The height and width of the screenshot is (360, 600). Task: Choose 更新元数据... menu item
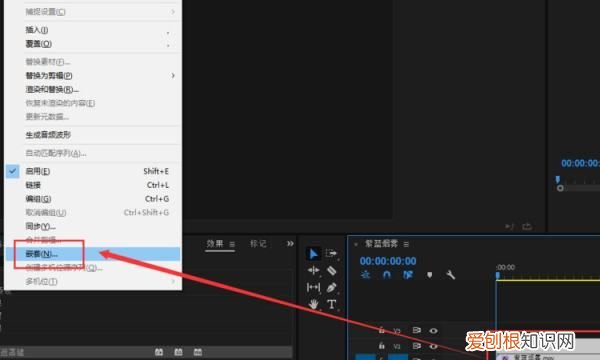click(x=92, y=116)
